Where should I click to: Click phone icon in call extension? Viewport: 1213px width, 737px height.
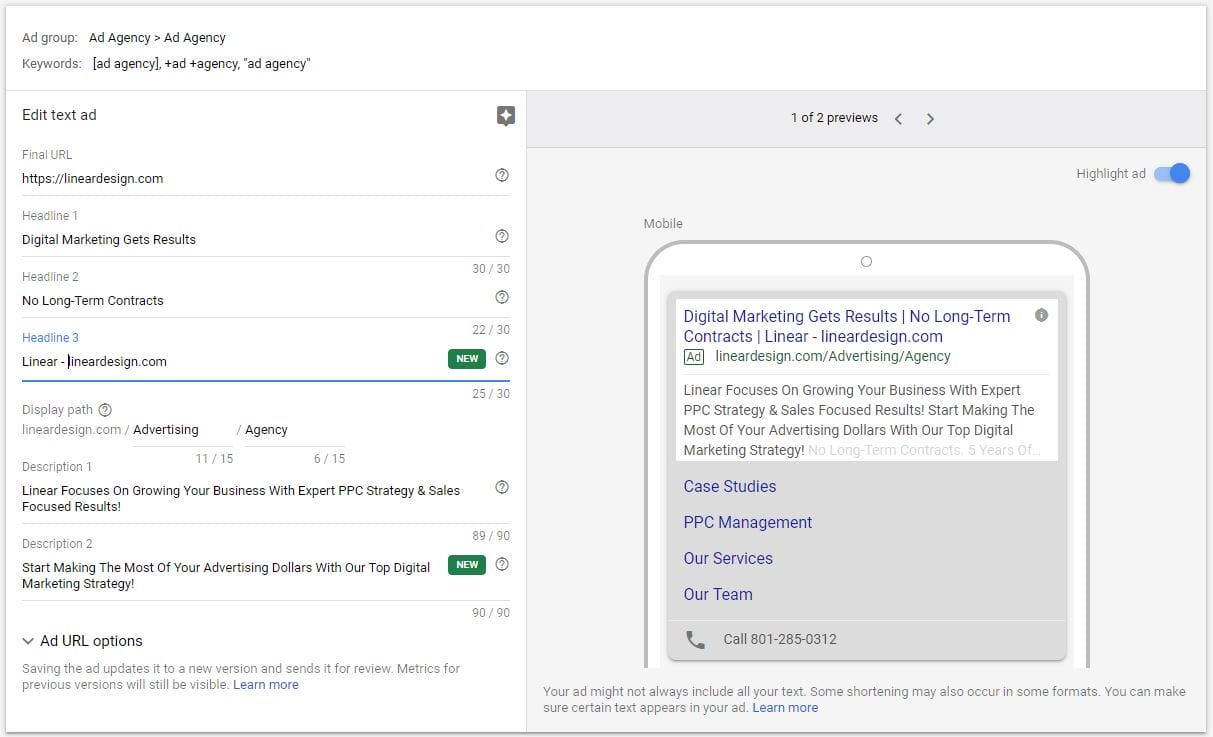click(695, 640)
